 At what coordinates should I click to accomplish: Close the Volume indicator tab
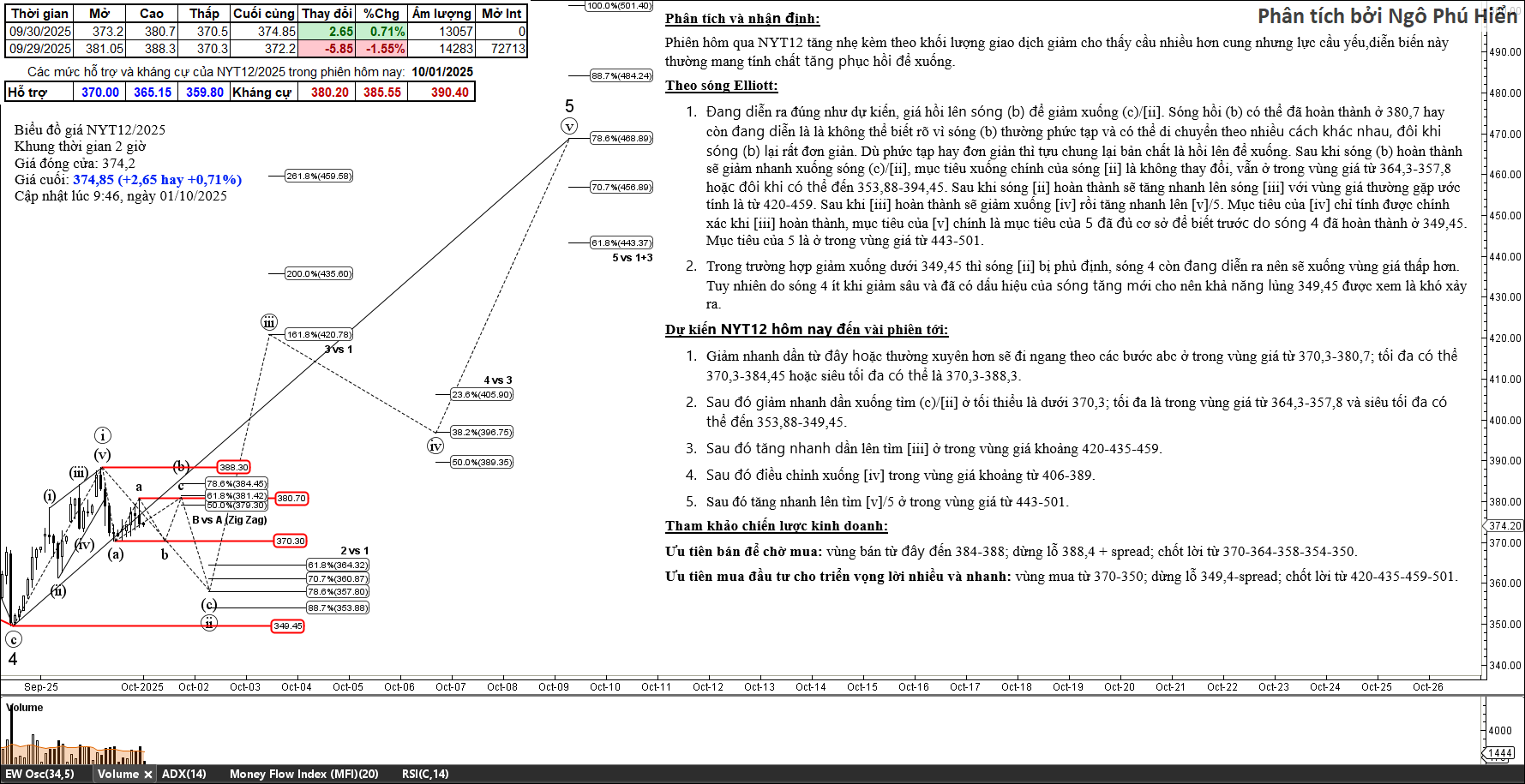147,775
